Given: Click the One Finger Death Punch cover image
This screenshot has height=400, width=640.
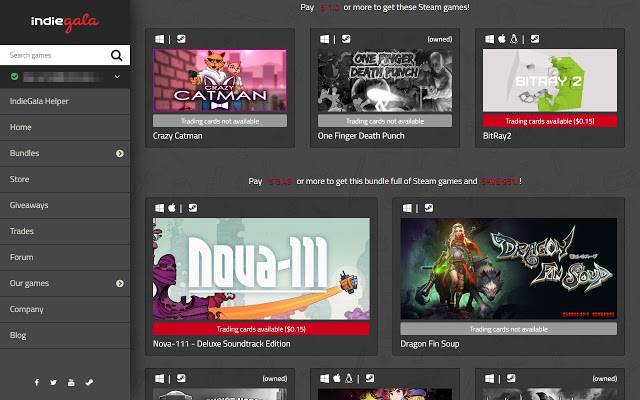Looking at the screenshot, I should (385, 80).
